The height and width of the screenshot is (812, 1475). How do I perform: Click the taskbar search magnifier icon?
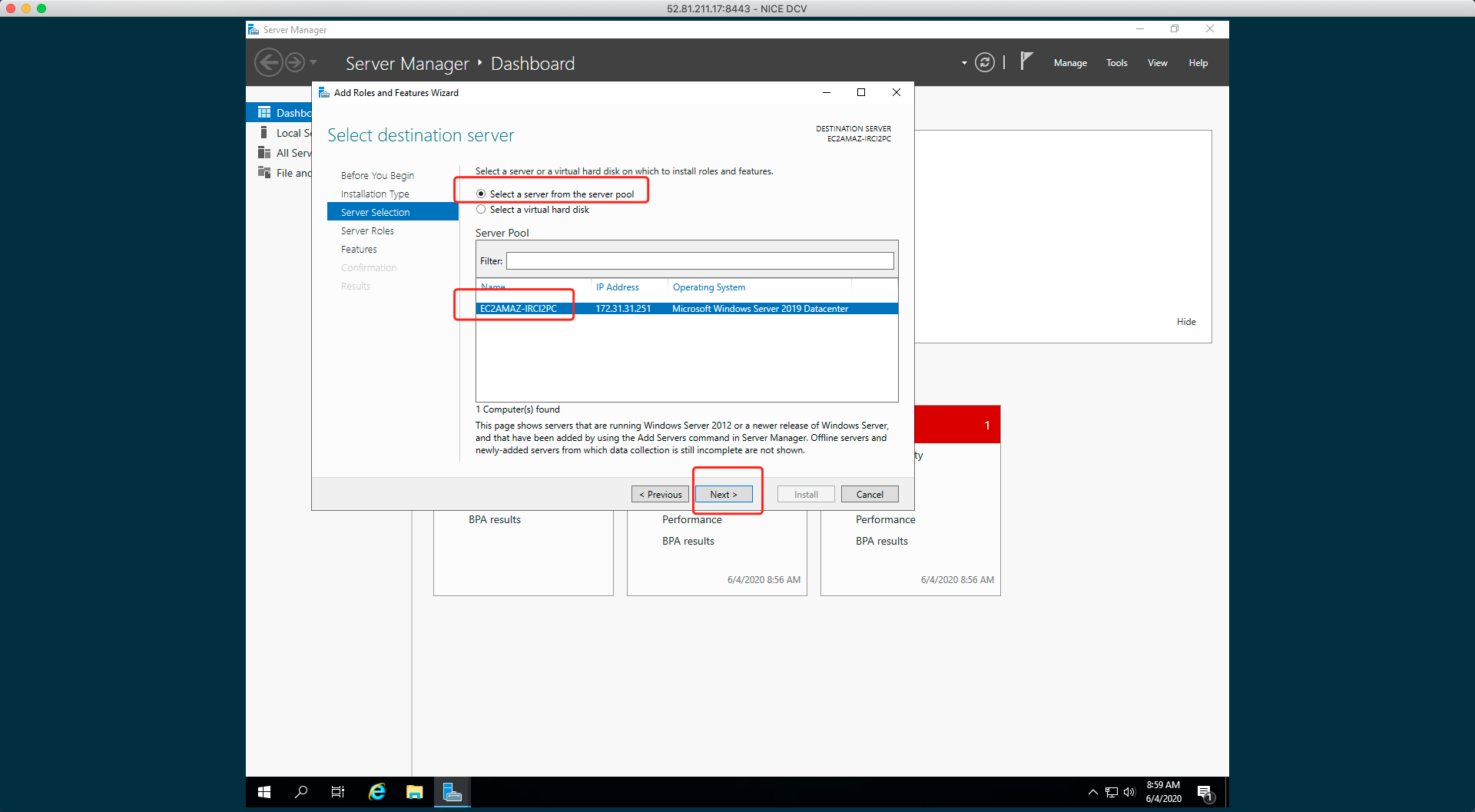[x=301, y=791]
